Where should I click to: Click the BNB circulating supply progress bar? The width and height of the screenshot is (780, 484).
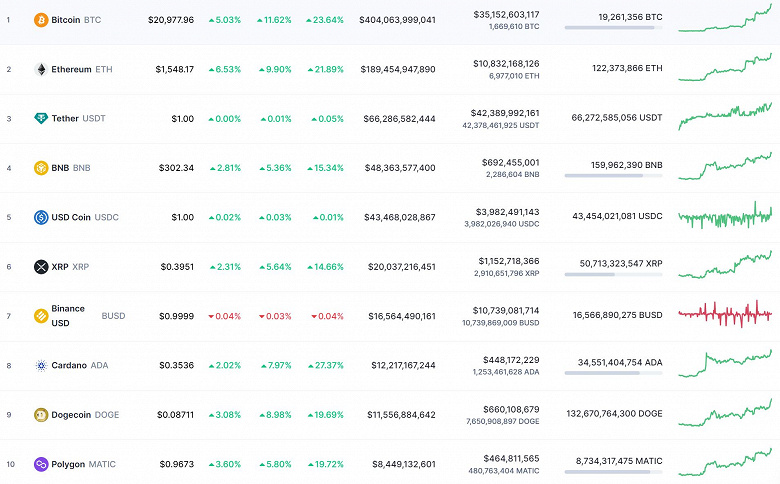(x=613, y=176)
